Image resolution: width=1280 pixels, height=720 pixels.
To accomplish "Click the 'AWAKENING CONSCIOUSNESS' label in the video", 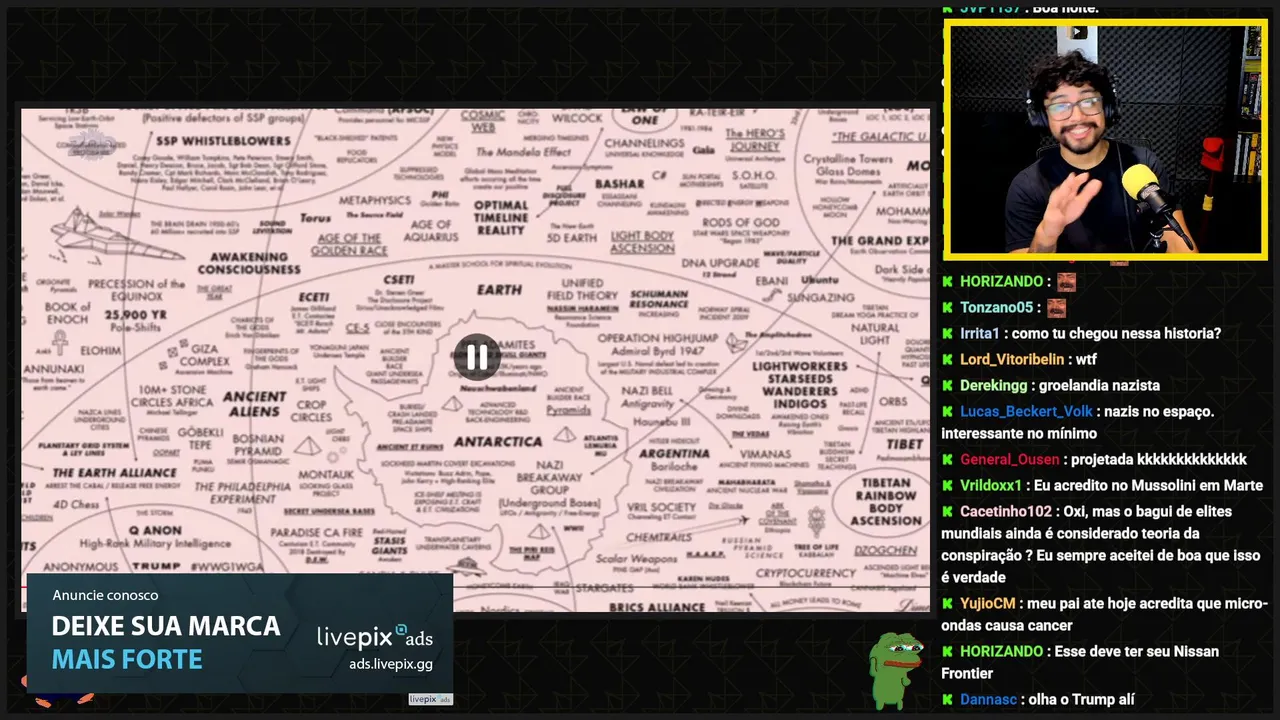I will [249, 263].
